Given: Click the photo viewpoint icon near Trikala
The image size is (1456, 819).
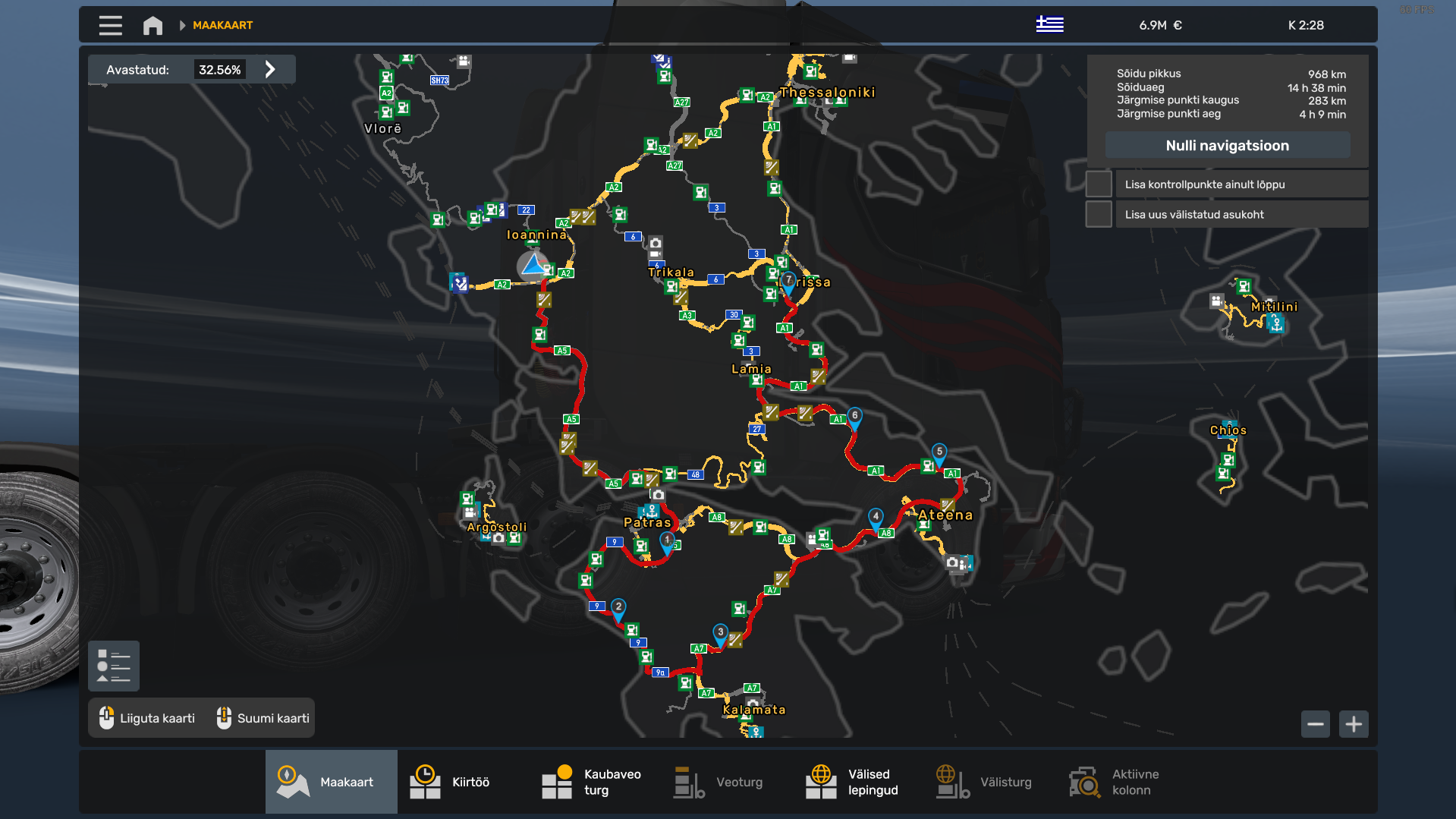Looking at the screenshot, I should 656,244.
